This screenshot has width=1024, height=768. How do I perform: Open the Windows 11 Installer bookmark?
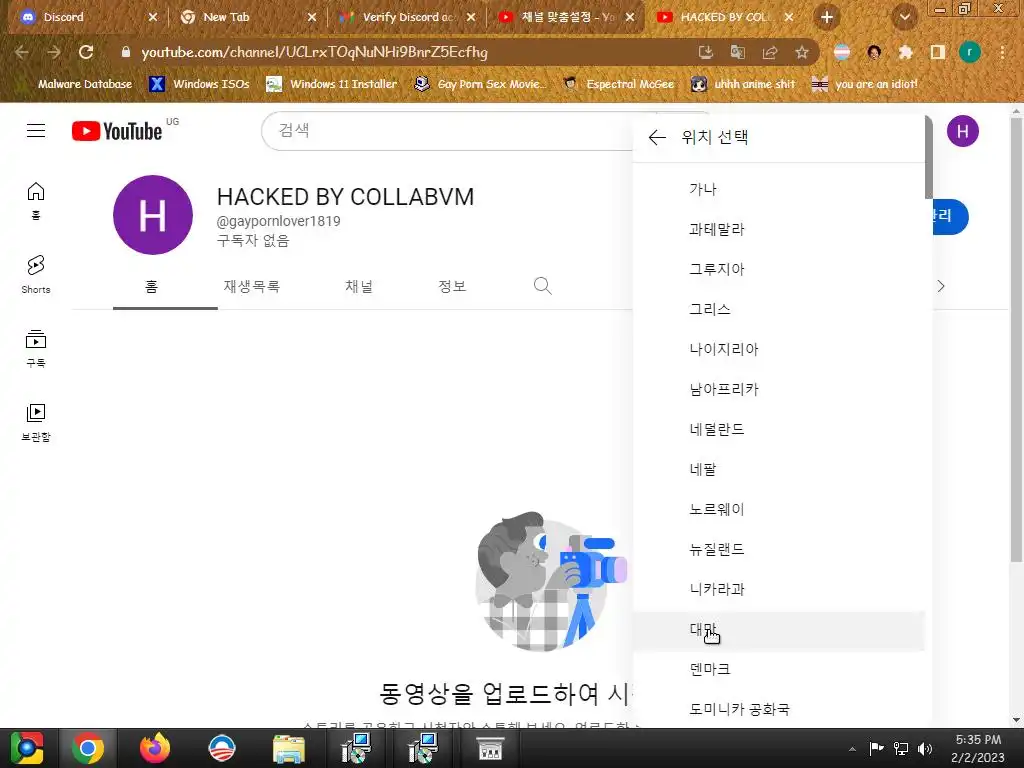click(332, 84)
